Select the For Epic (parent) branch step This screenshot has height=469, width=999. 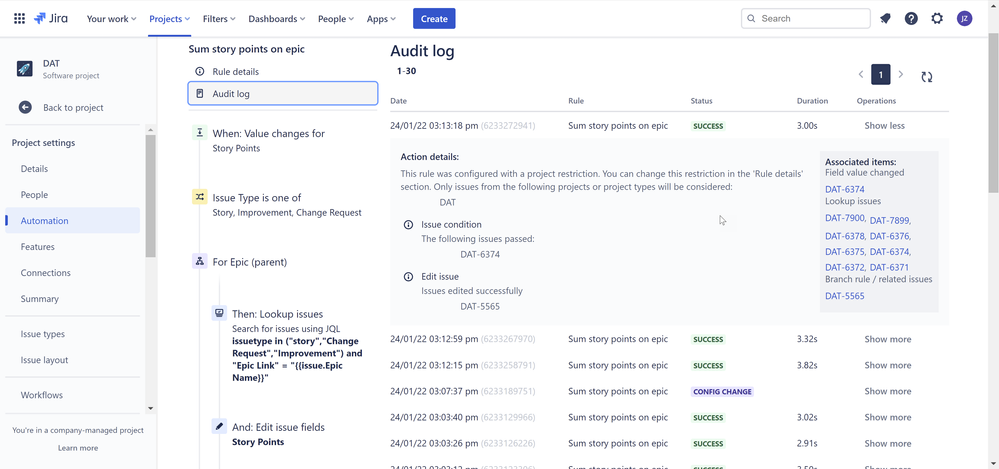coord(250,262)
